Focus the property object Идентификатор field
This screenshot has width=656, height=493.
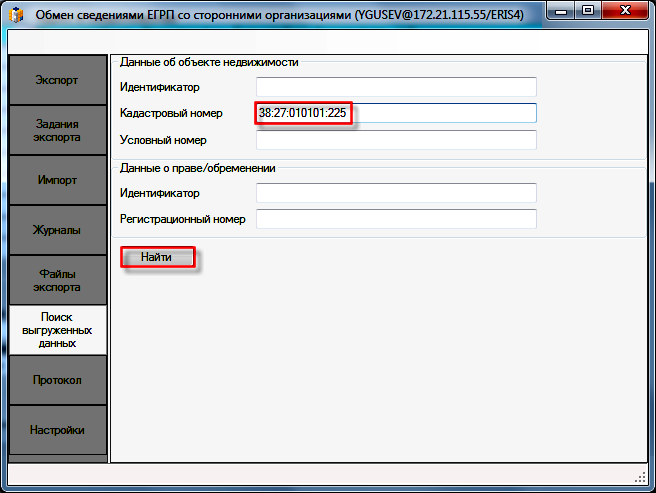point(396,87)
